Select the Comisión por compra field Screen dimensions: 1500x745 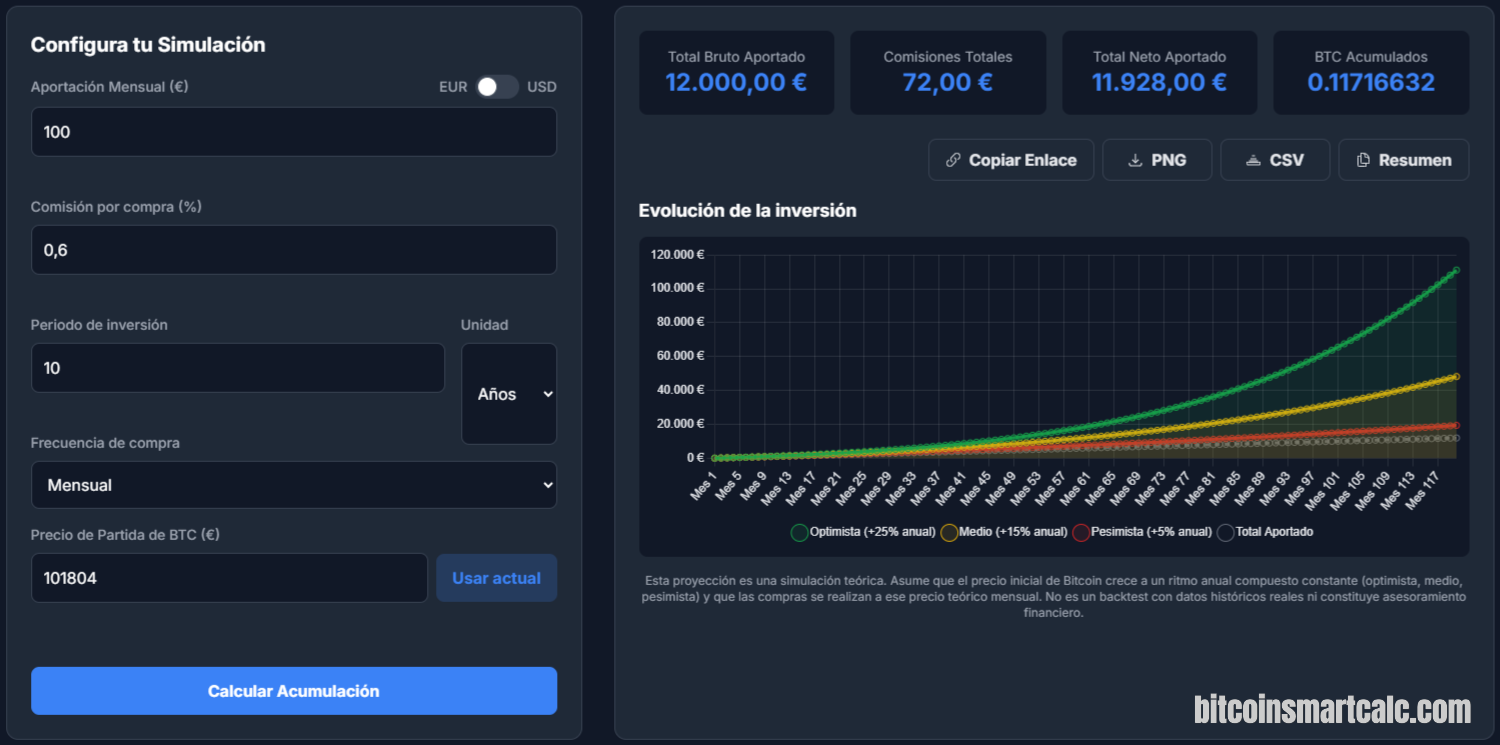294,250
